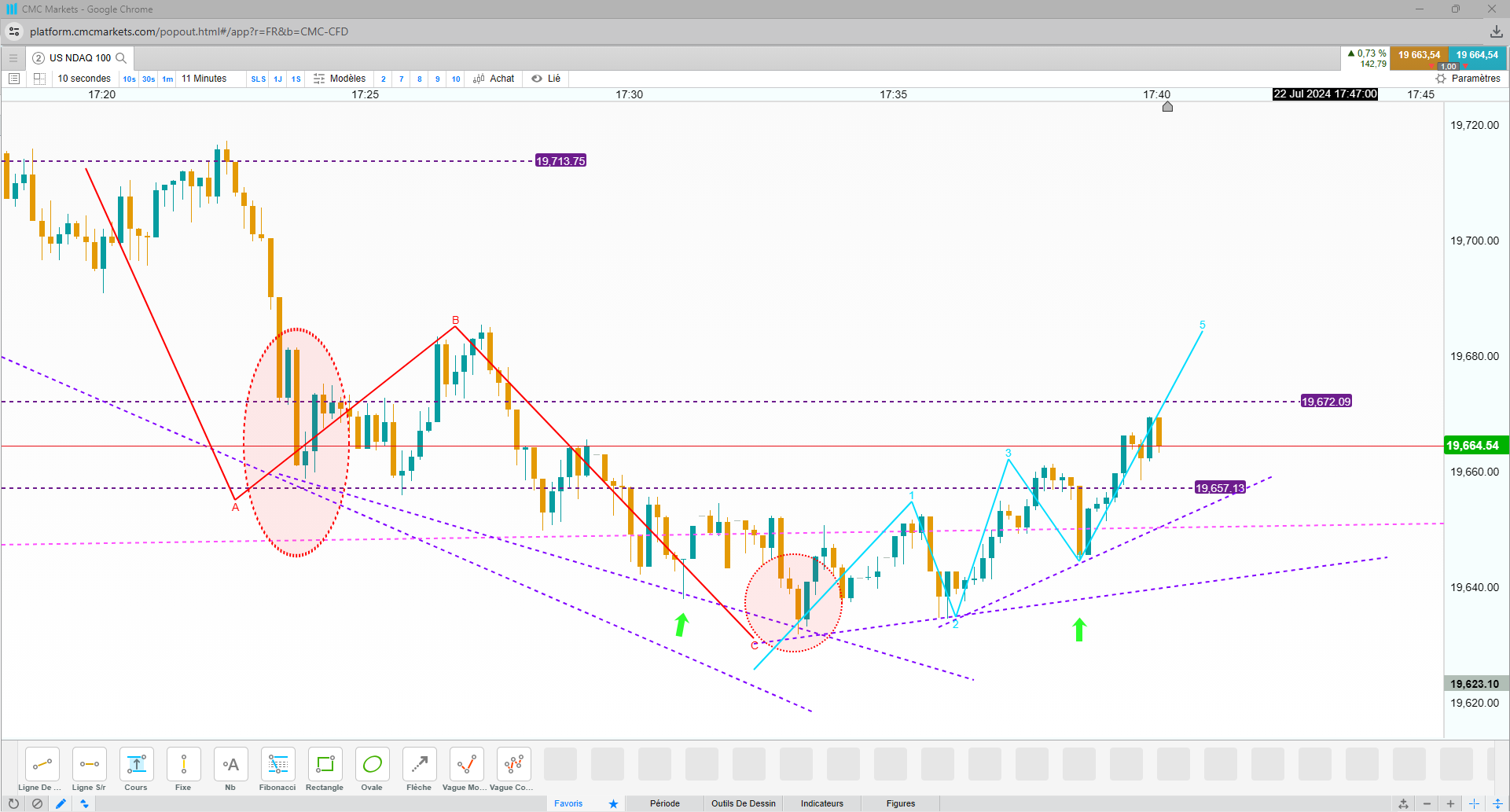This screenshot has width=1510, height=812.
Task: Open the 10 secondes interval dropdown
Action: click(84, 79)
